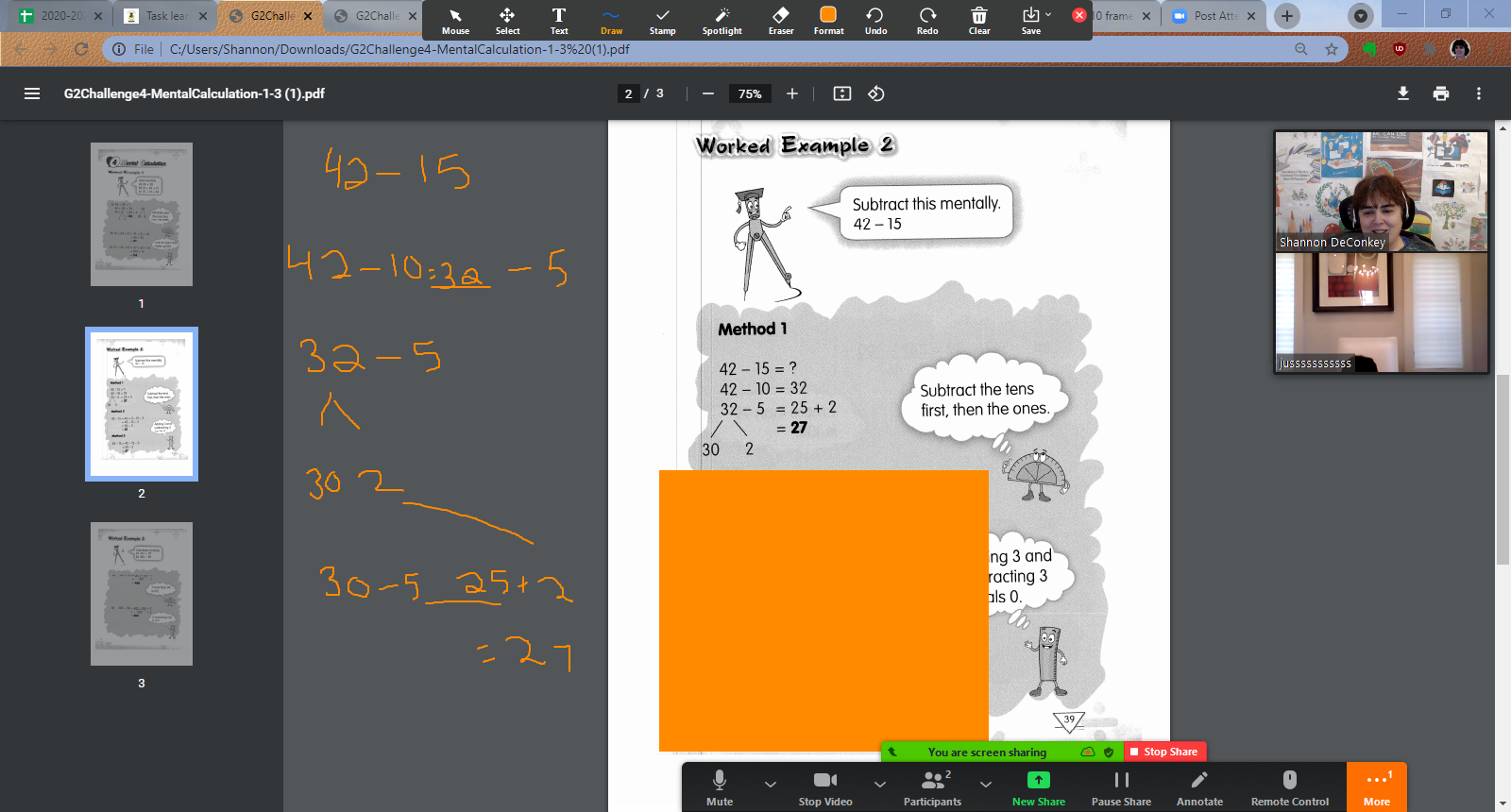Open the Chrome profile avatar

[1460, 49]
